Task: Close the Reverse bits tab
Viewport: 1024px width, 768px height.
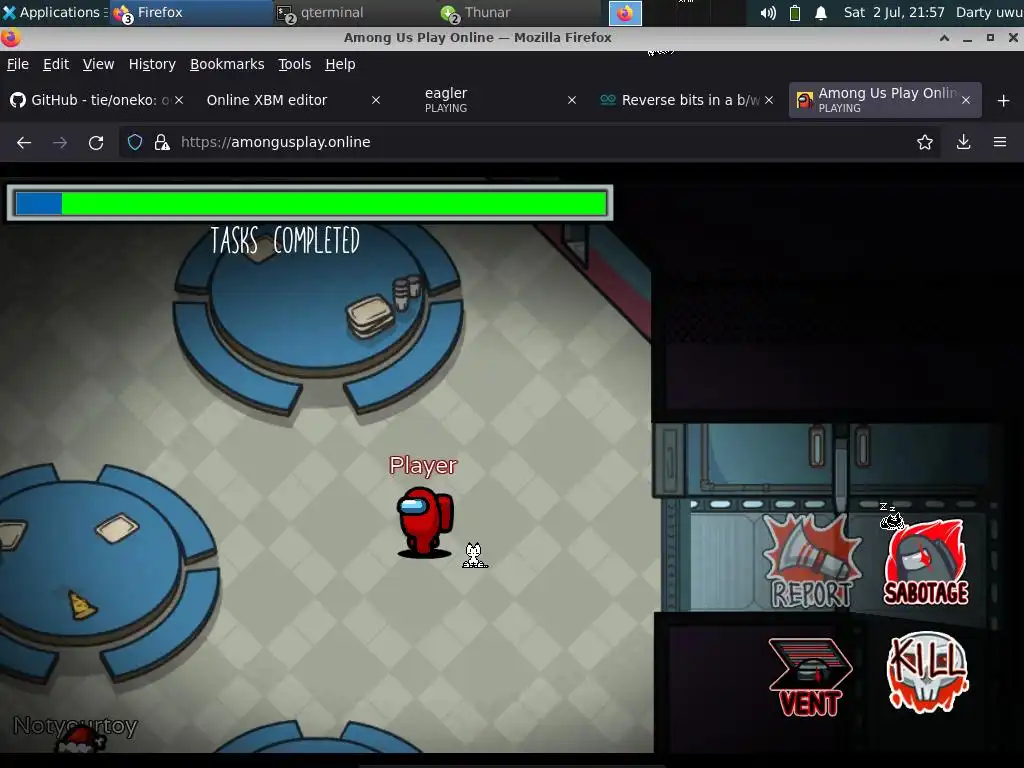Action: point(769,100)
